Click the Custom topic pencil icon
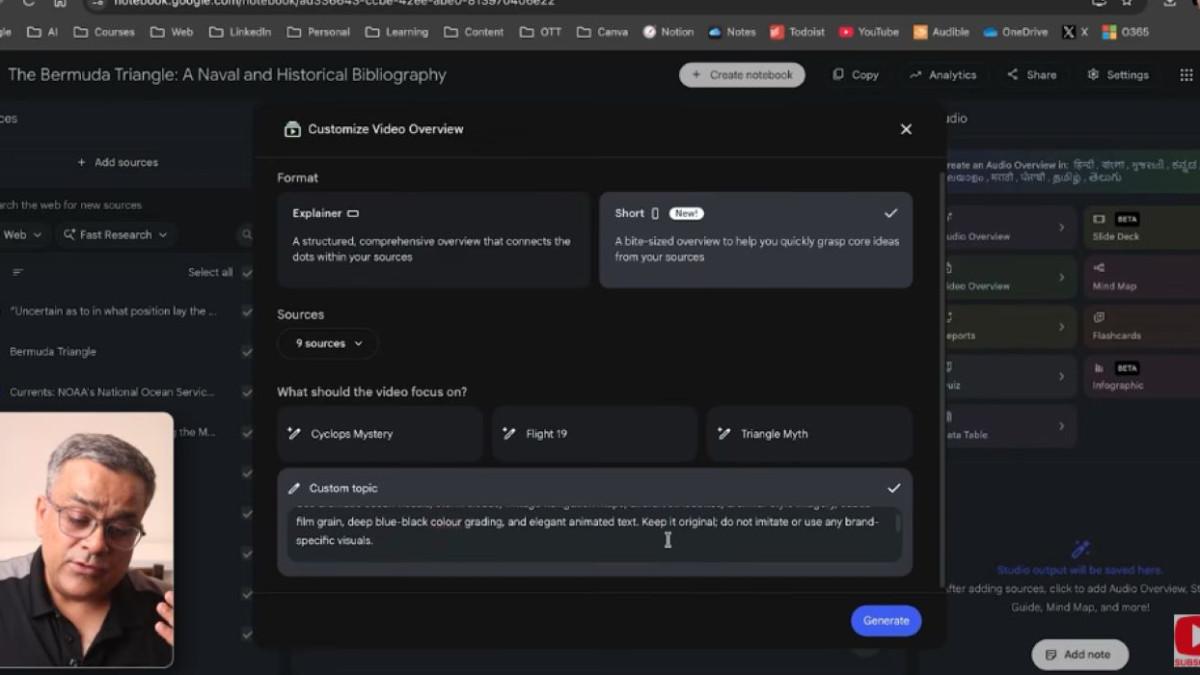Screen dimensions: 1200x675 (294, 488)
